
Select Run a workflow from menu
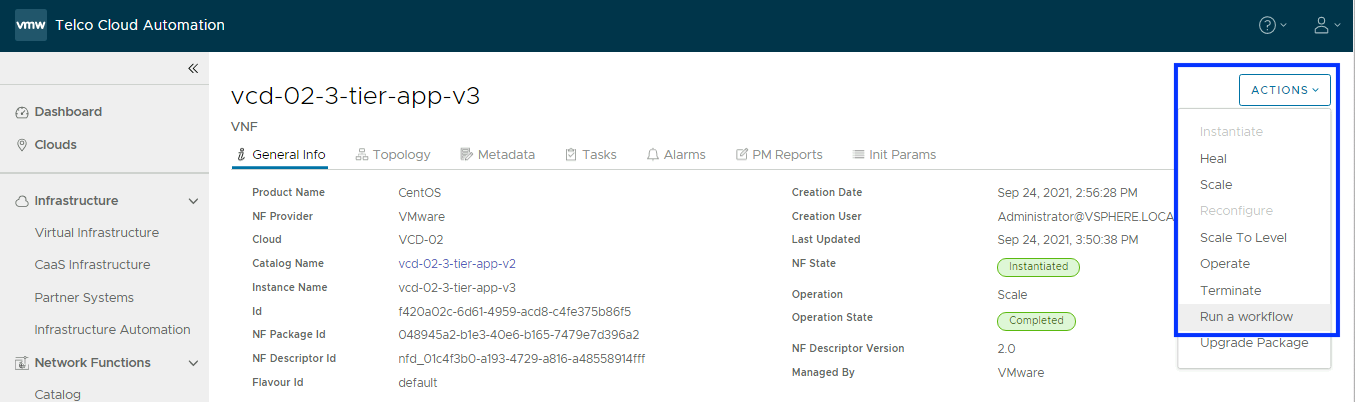[1246, 317]
